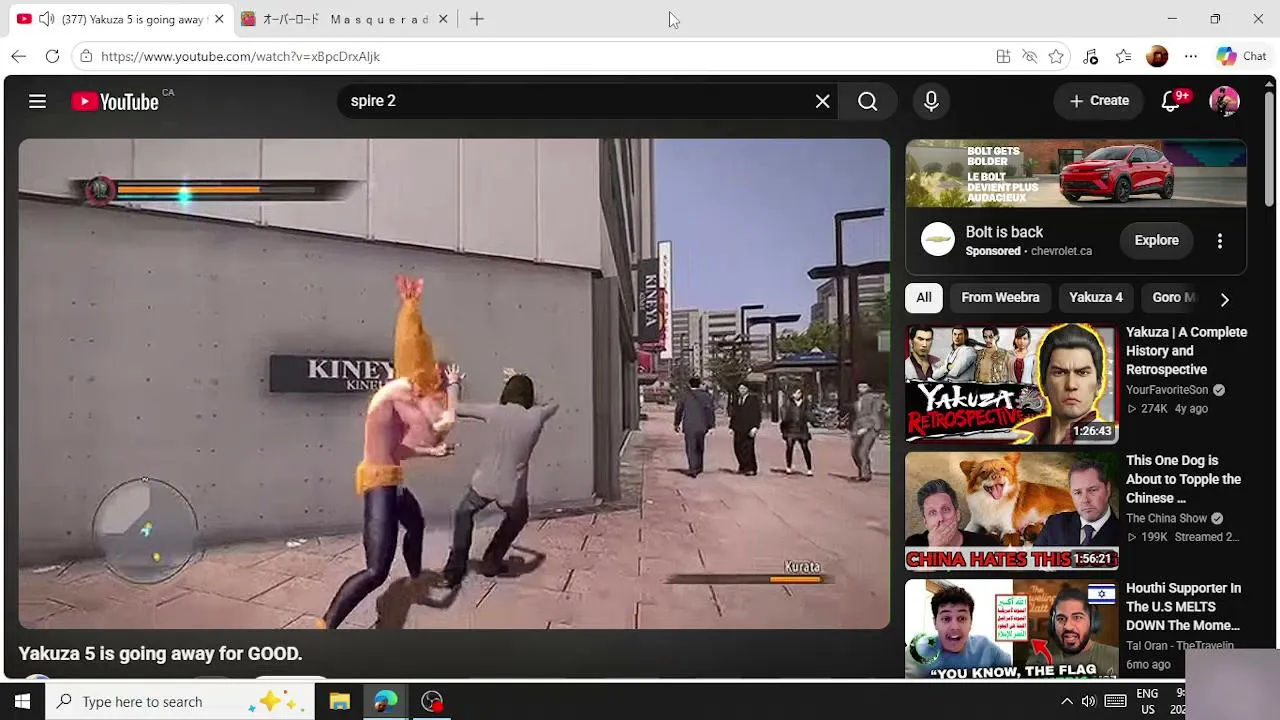
Task: Open the touch keyboard from the tray
Action: click(x=1116, y=701)
